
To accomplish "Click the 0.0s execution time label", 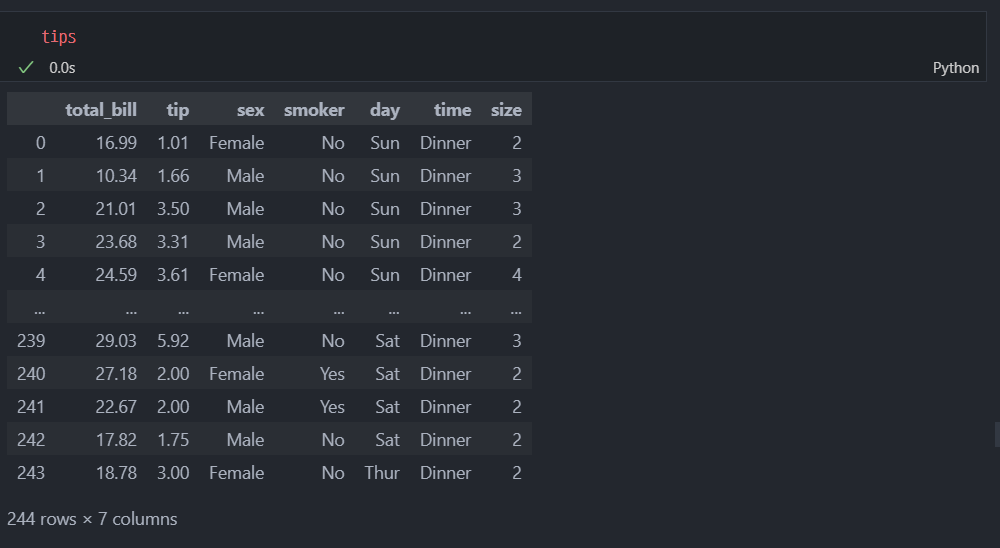I will [x=62, y=68].
